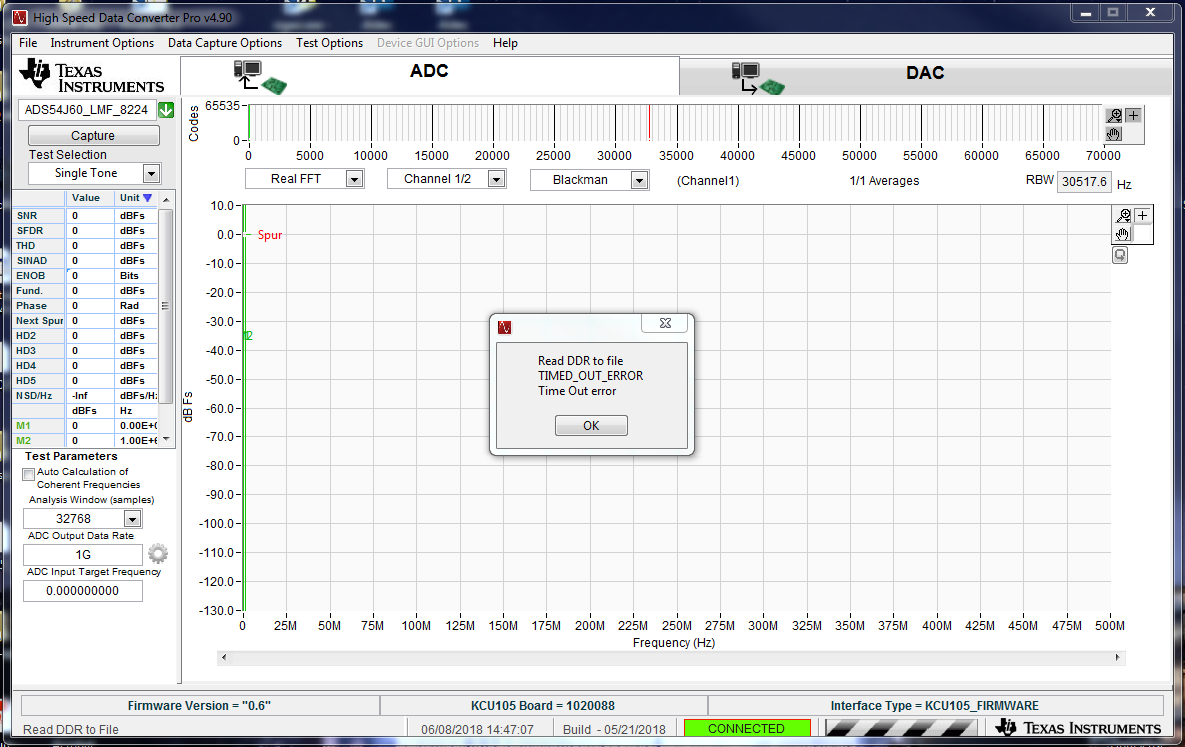Click the DAC board icon on the DAC tab
Viewport: 1185px width, 747px height.
tap(758, 79)
